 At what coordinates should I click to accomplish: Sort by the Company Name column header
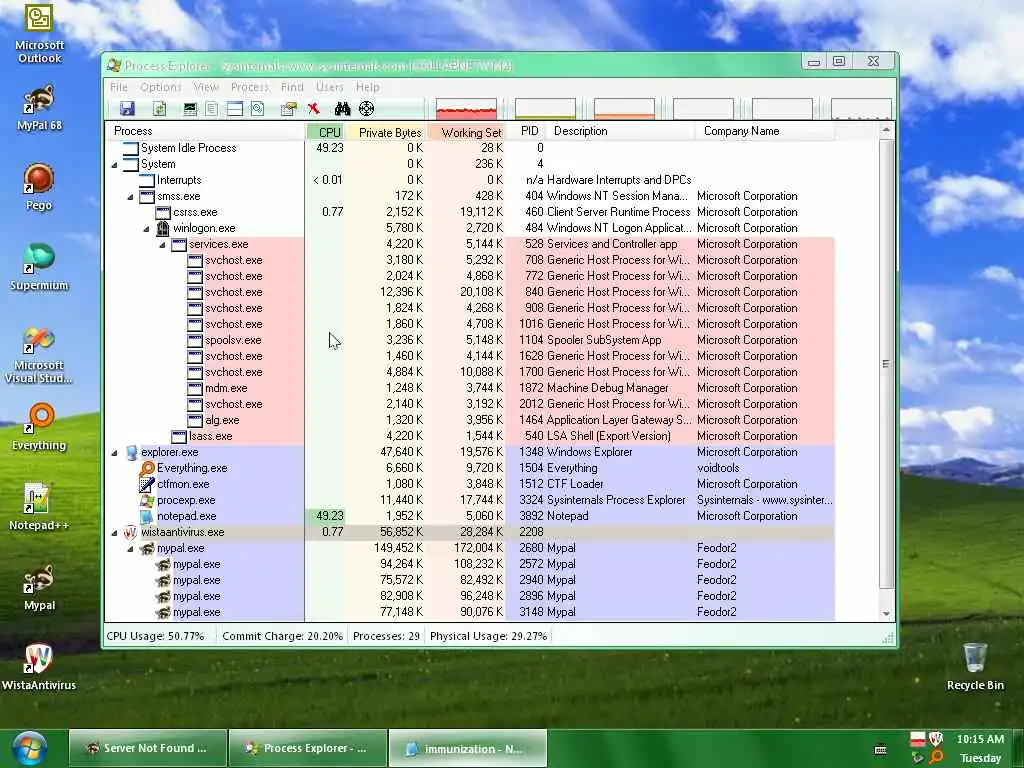point(765,131)
